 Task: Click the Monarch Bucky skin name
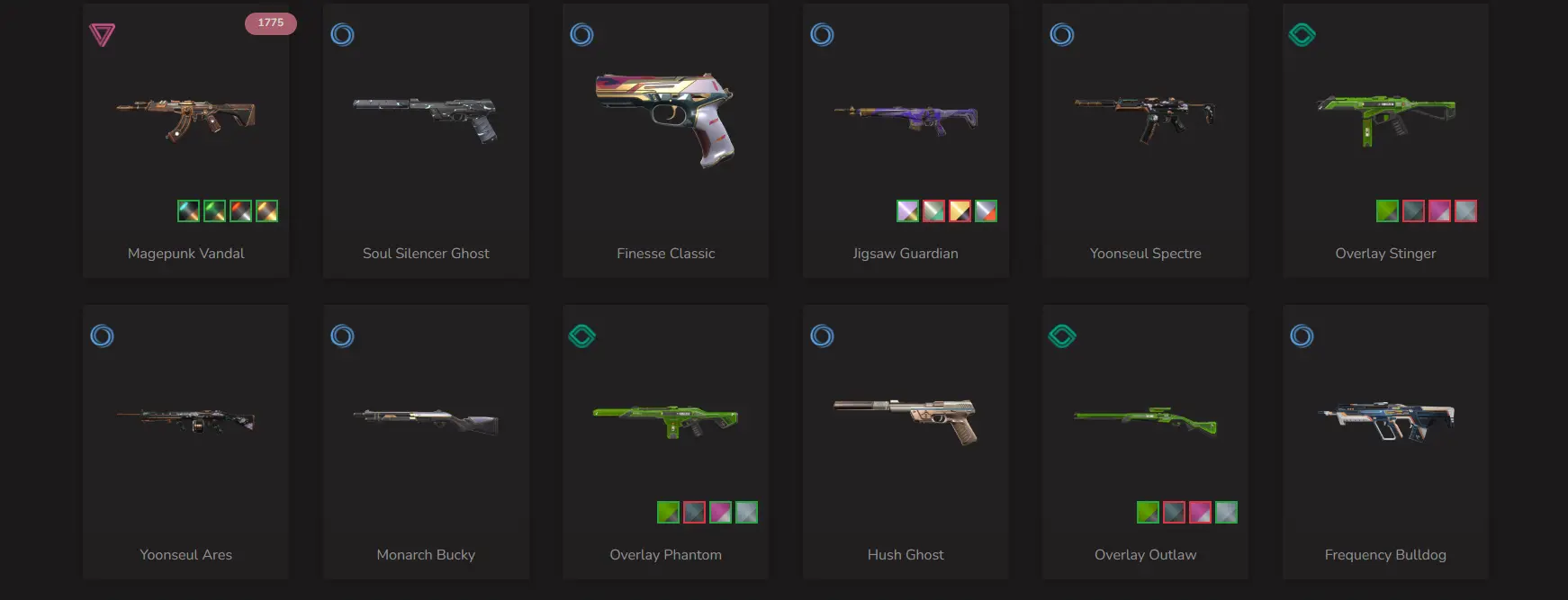426,555
